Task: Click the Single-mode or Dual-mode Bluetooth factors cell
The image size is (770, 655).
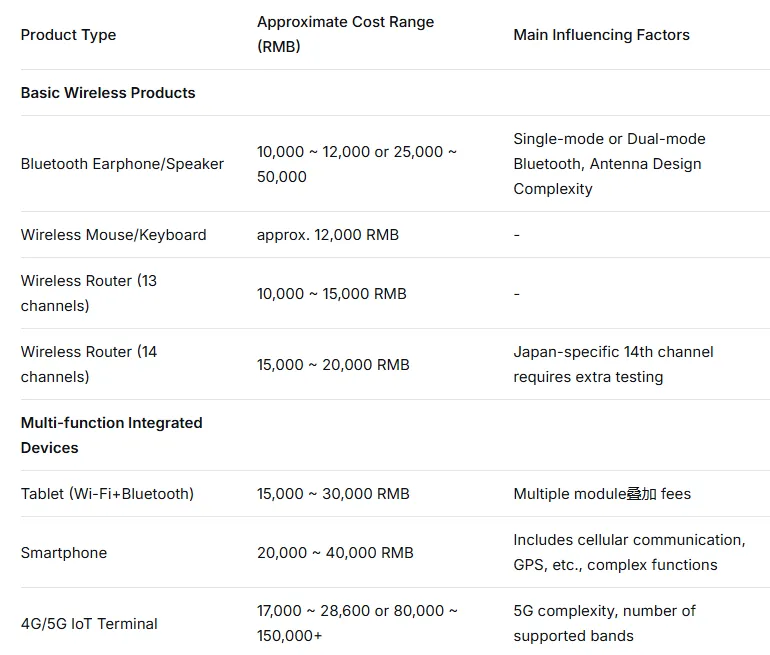Action: point(609,164)
